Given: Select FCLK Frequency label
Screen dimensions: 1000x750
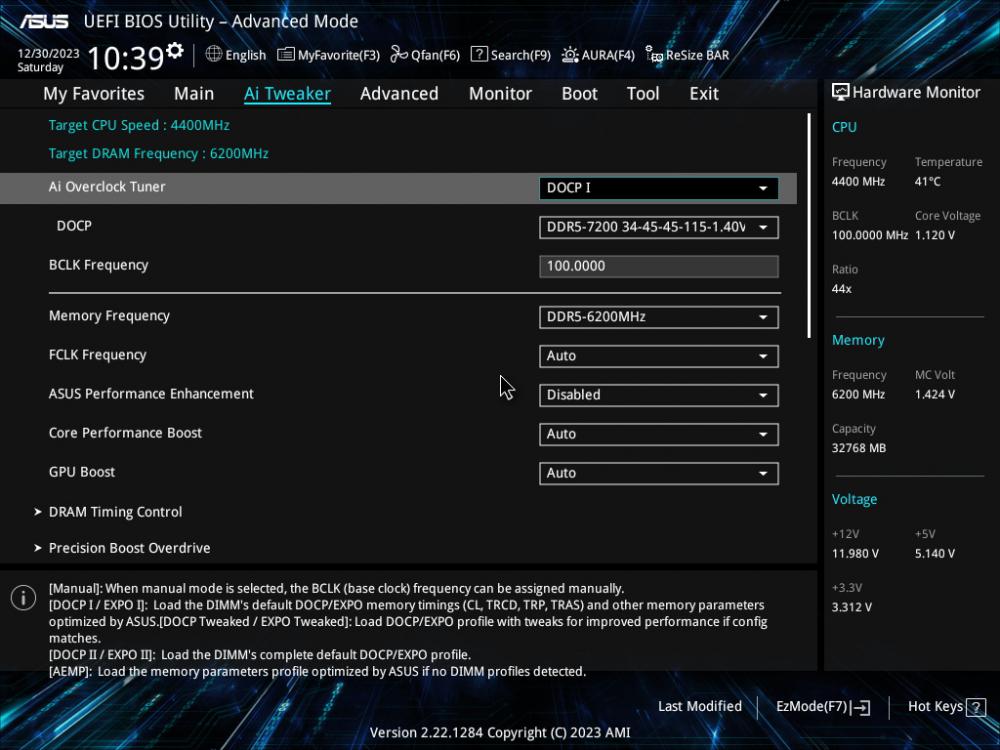Looking at the screenshot, I should pyautogui.click(x=98, y=355).
